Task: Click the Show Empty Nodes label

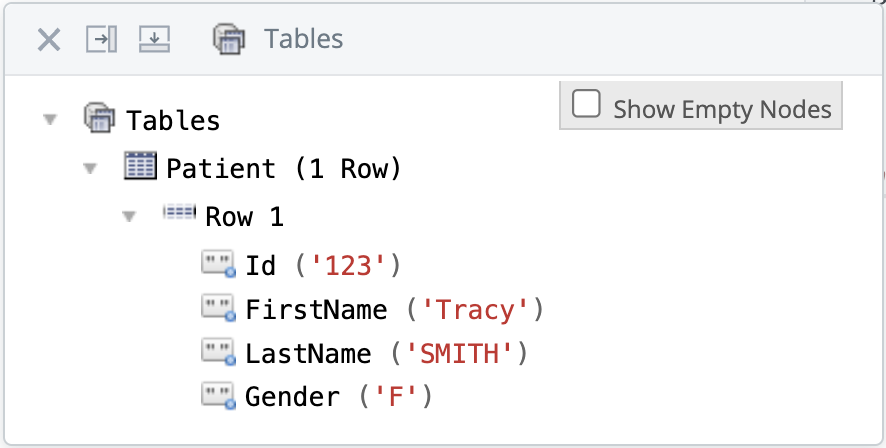Action: point(722,109)
